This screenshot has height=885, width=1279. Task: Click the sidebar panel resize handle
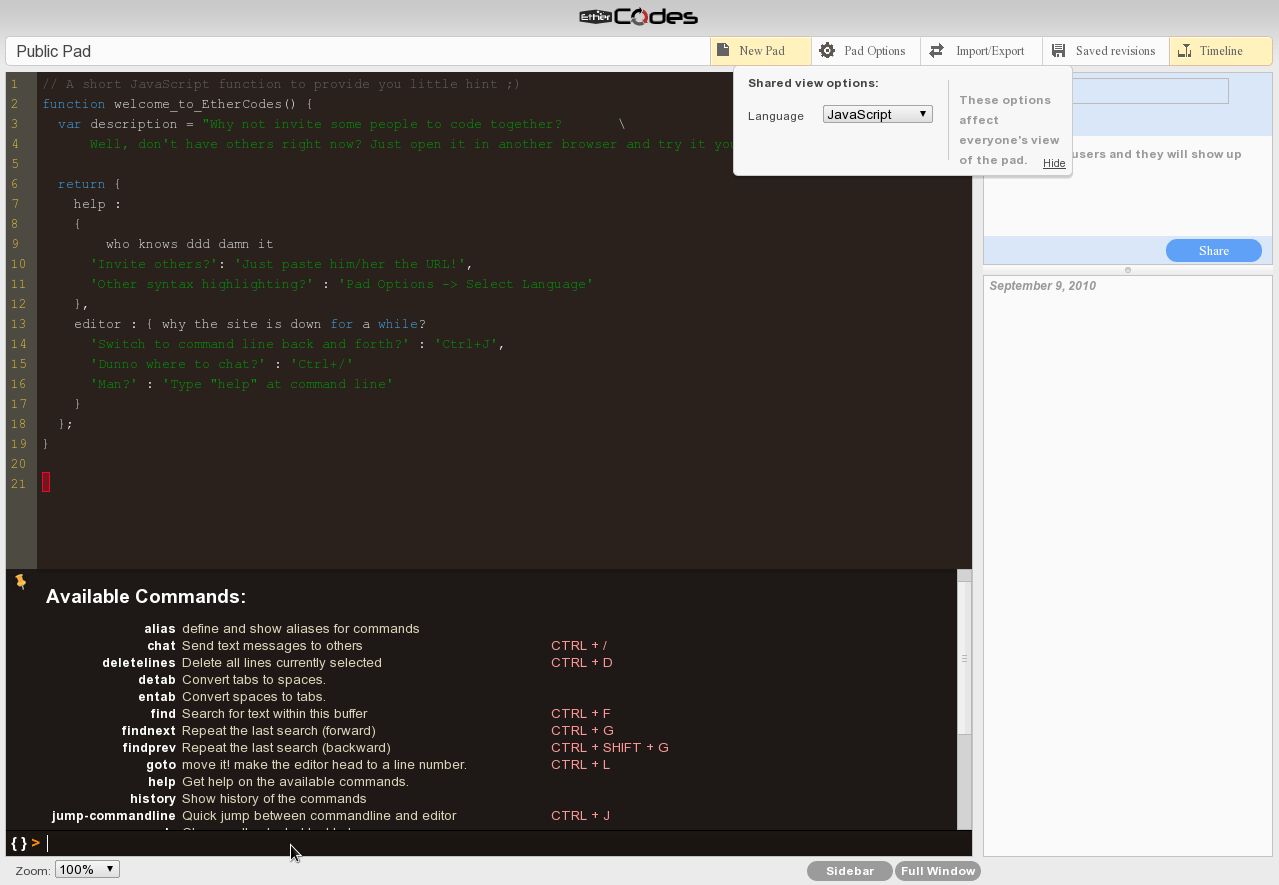[1128, 270]
